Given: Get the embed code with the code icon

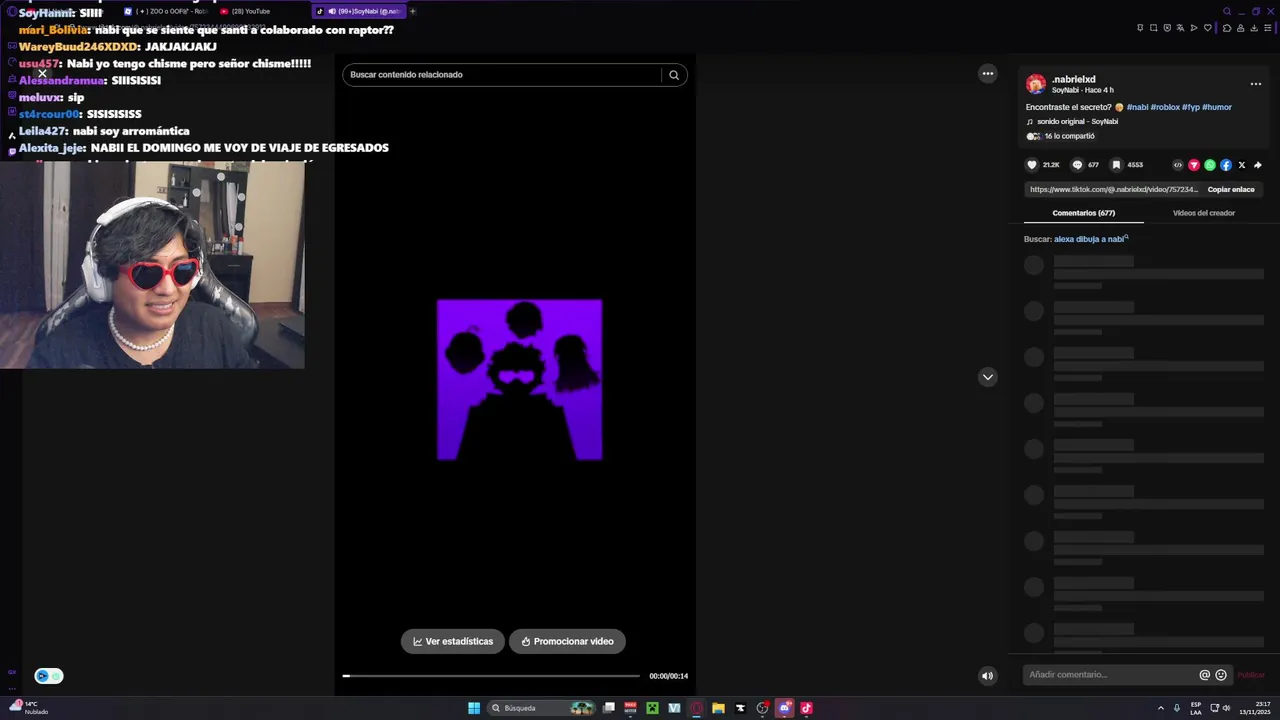Looking at the screenshot, I should (x=1178, y=165).
